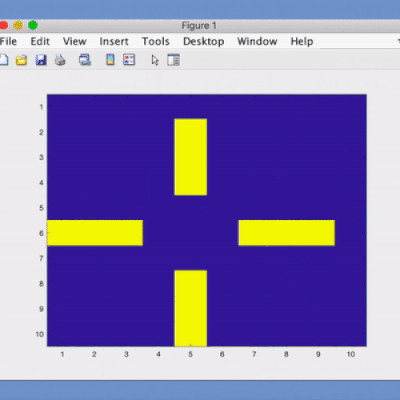This screenshot has width=400, height=400.
Task: Open the Desktop menu
Action: coord(204,41)
